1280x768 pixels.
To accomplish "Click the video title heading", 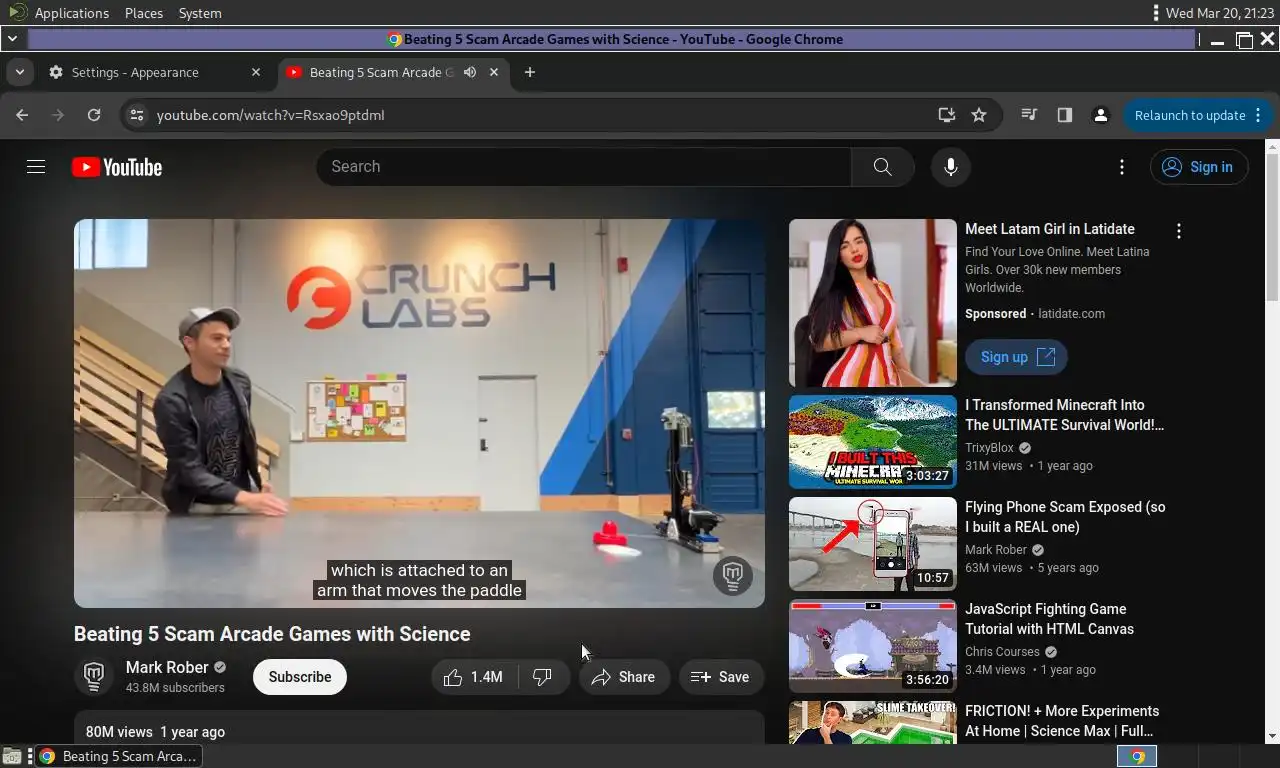I will (272, 634).
